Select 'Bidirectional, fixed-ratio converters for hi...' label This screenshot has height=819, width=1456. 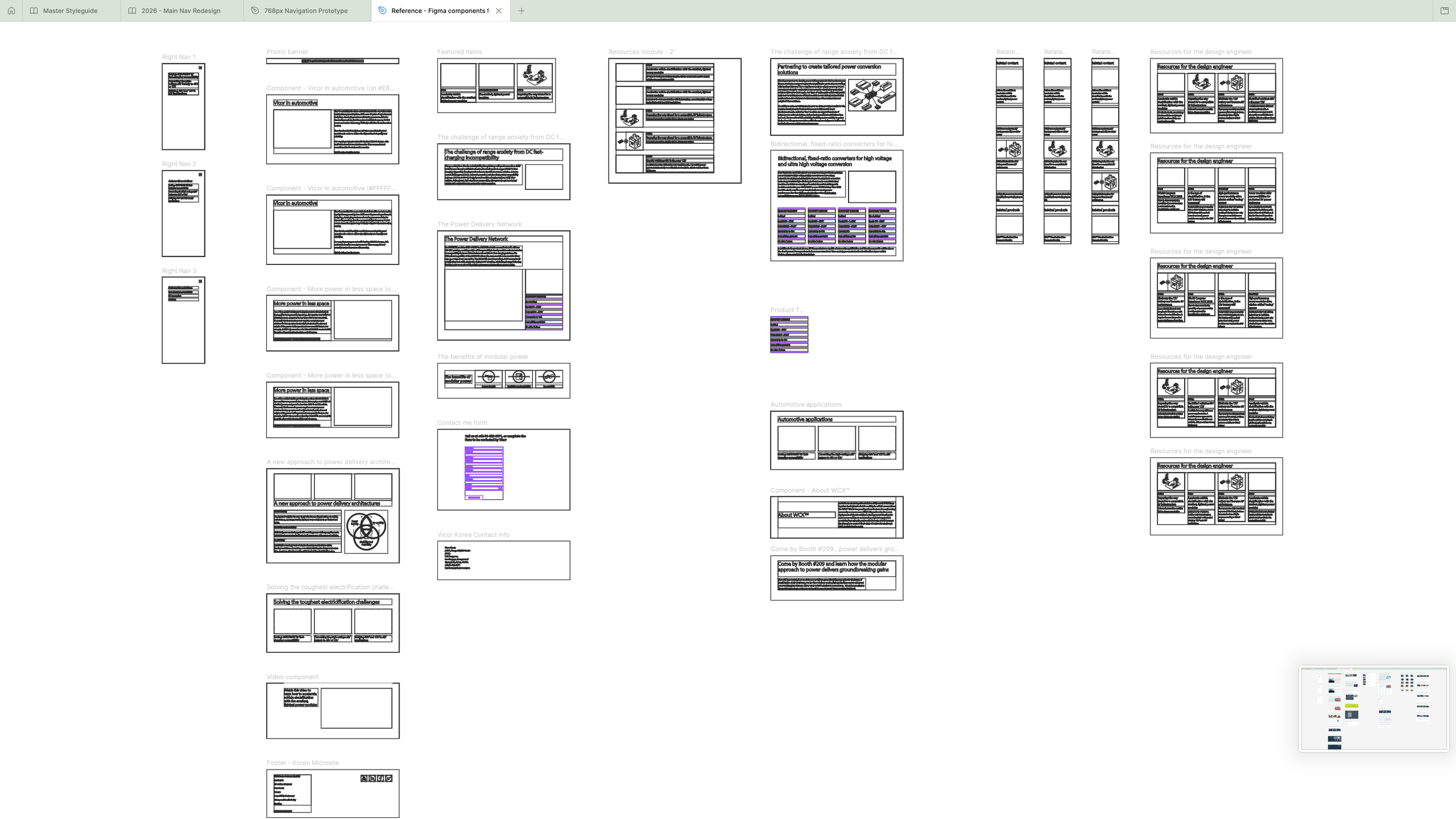(x=833, y=144)
